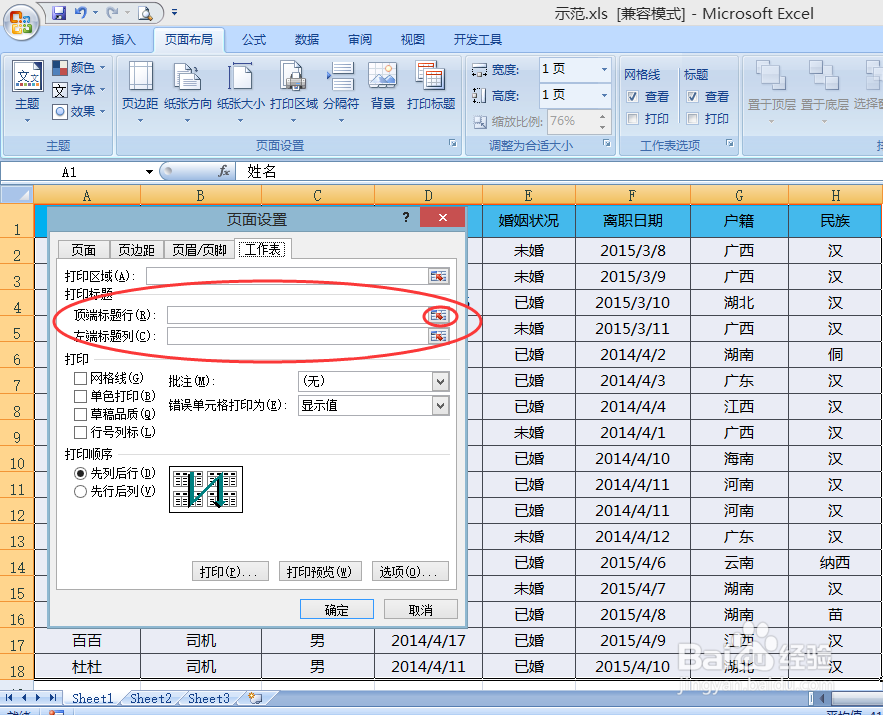Screen dimensions: 883x715
Task: Click the fx insert function icon
Action: [224, 171]
